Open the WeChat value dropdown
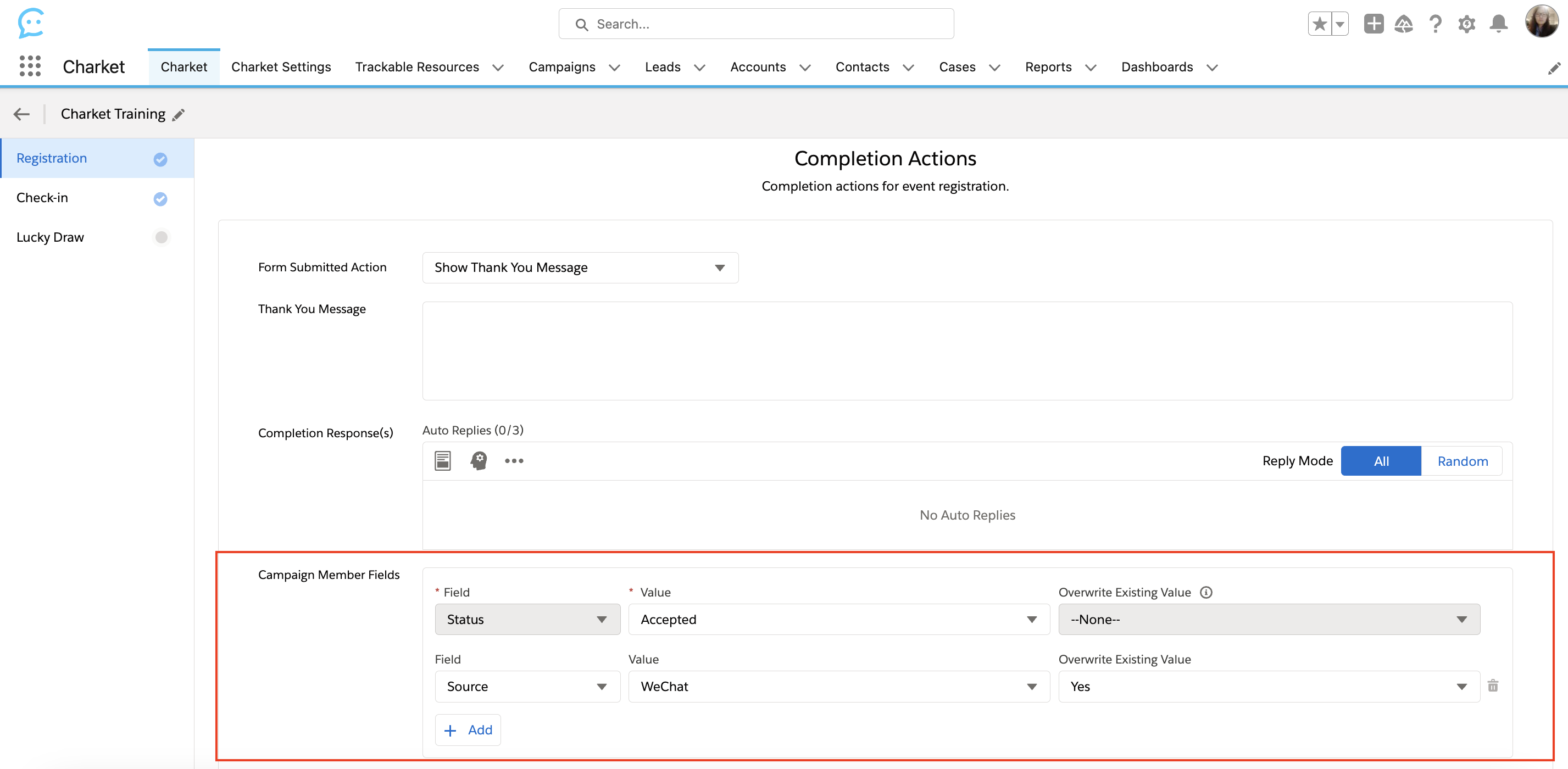 click(x=839, y=686)
